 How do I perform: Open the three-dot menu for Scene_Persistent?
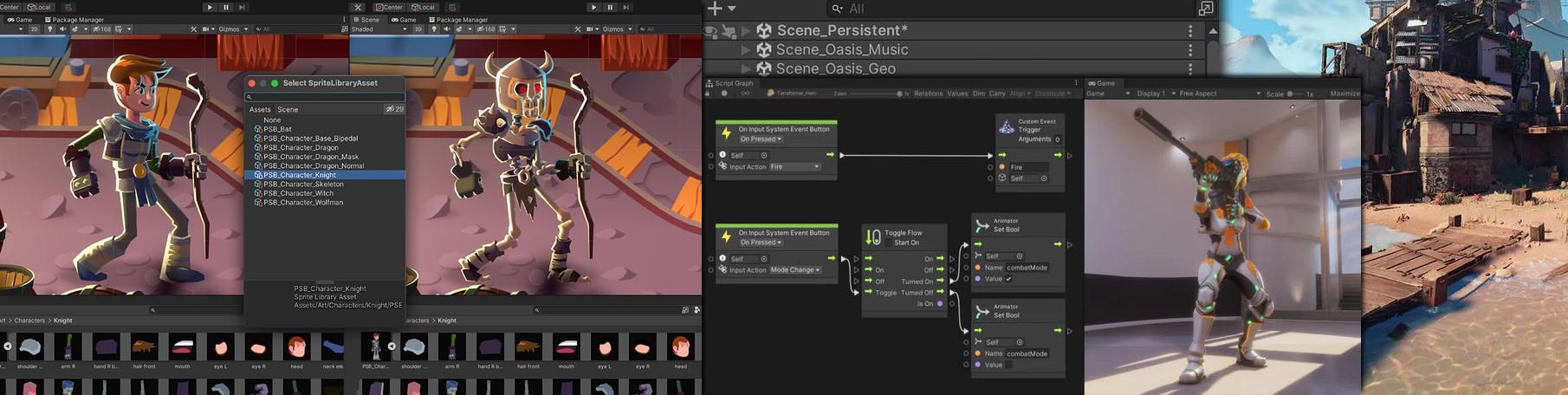tap(1190, 30)
